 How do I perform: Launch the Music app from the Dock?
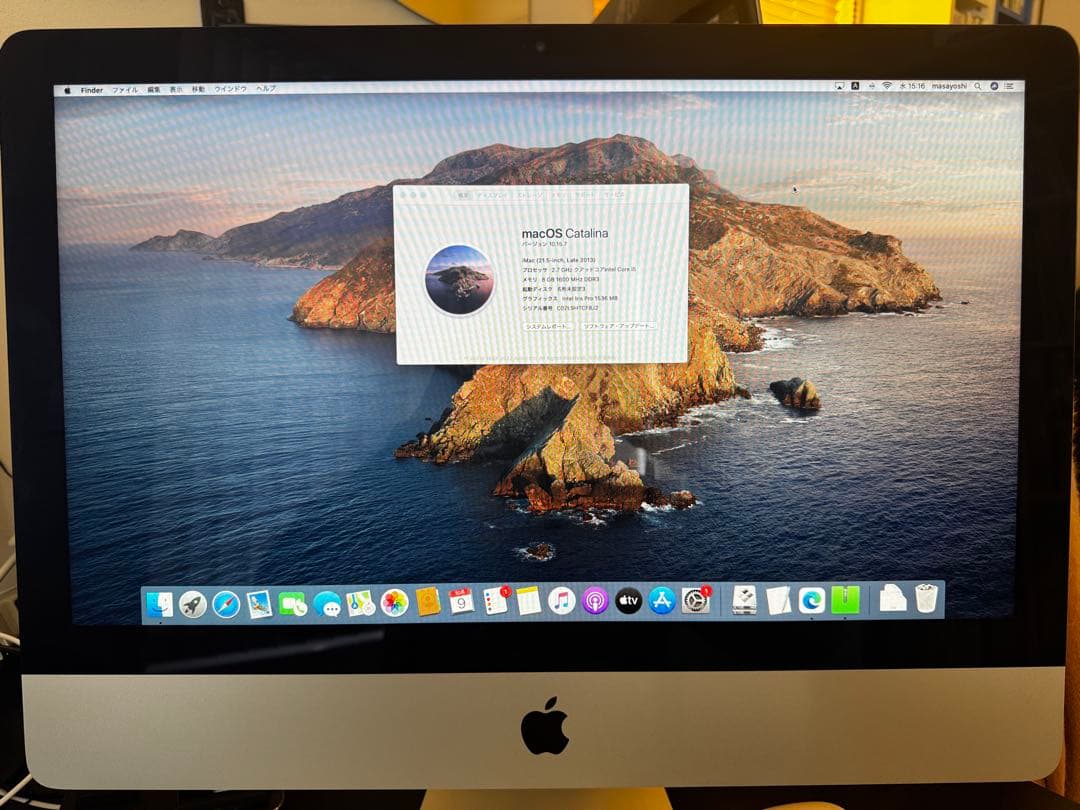click(562, 601)
